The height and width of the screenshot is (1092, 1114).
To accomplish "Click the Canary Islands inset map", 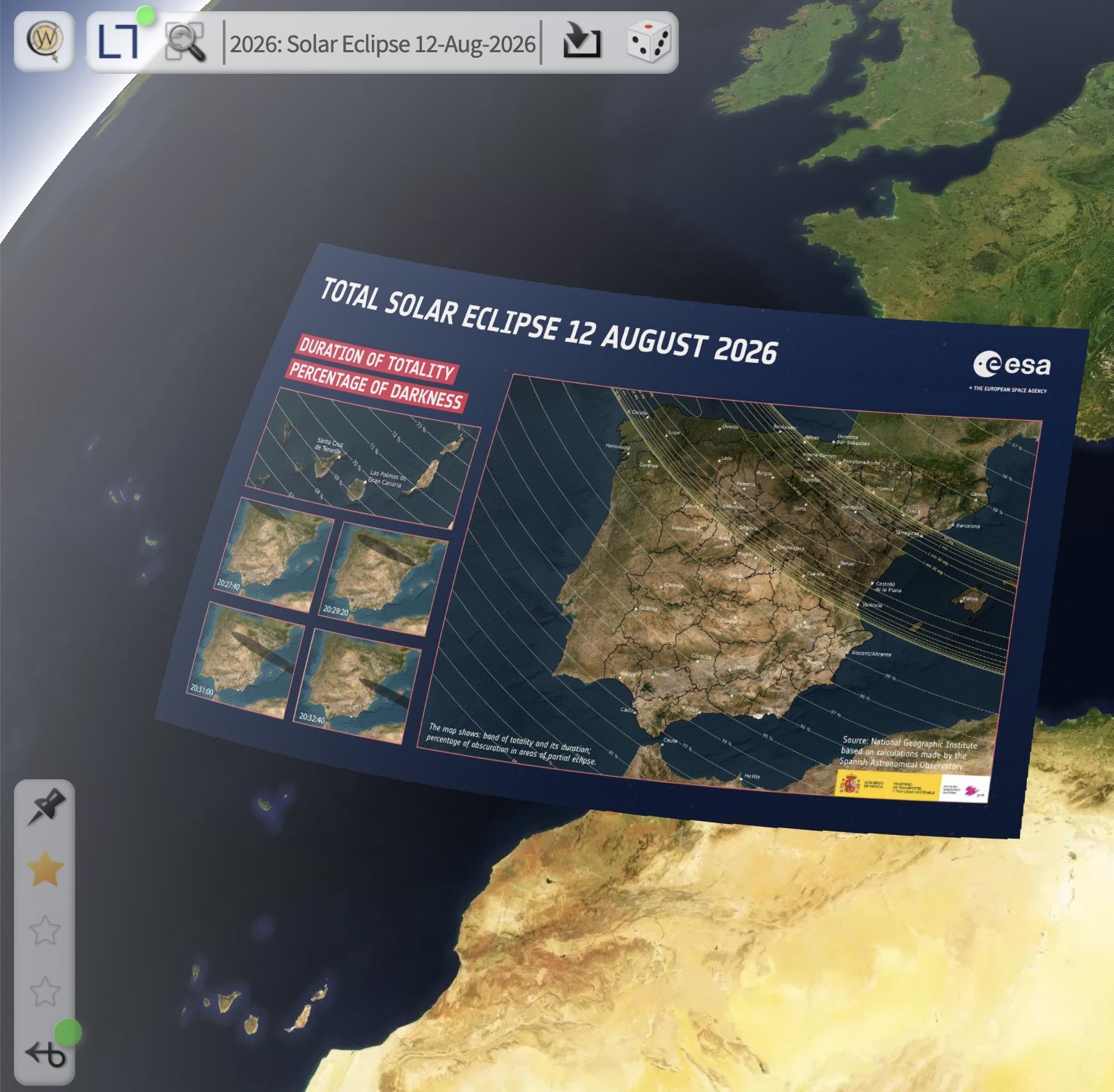I will coord(363,460).
